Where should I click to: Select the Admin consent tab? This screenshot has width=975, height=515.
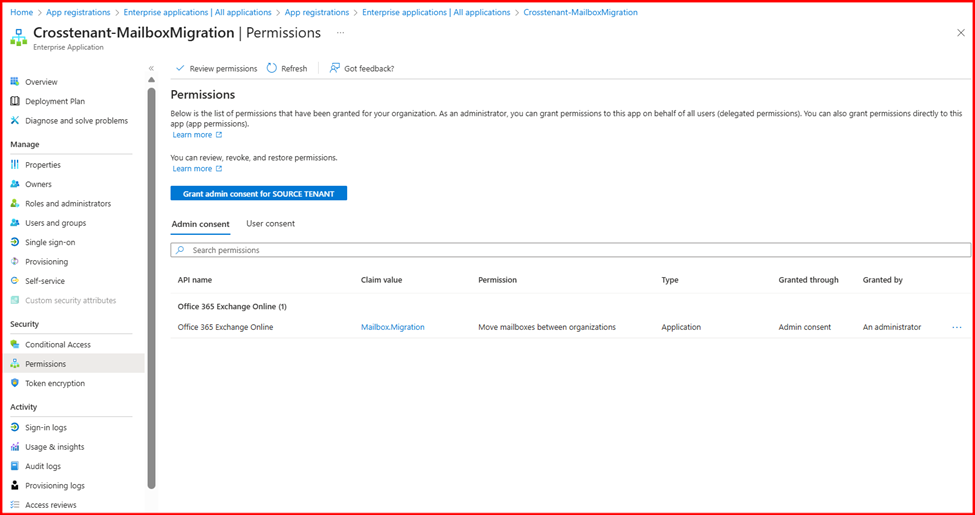click(200, 224)
